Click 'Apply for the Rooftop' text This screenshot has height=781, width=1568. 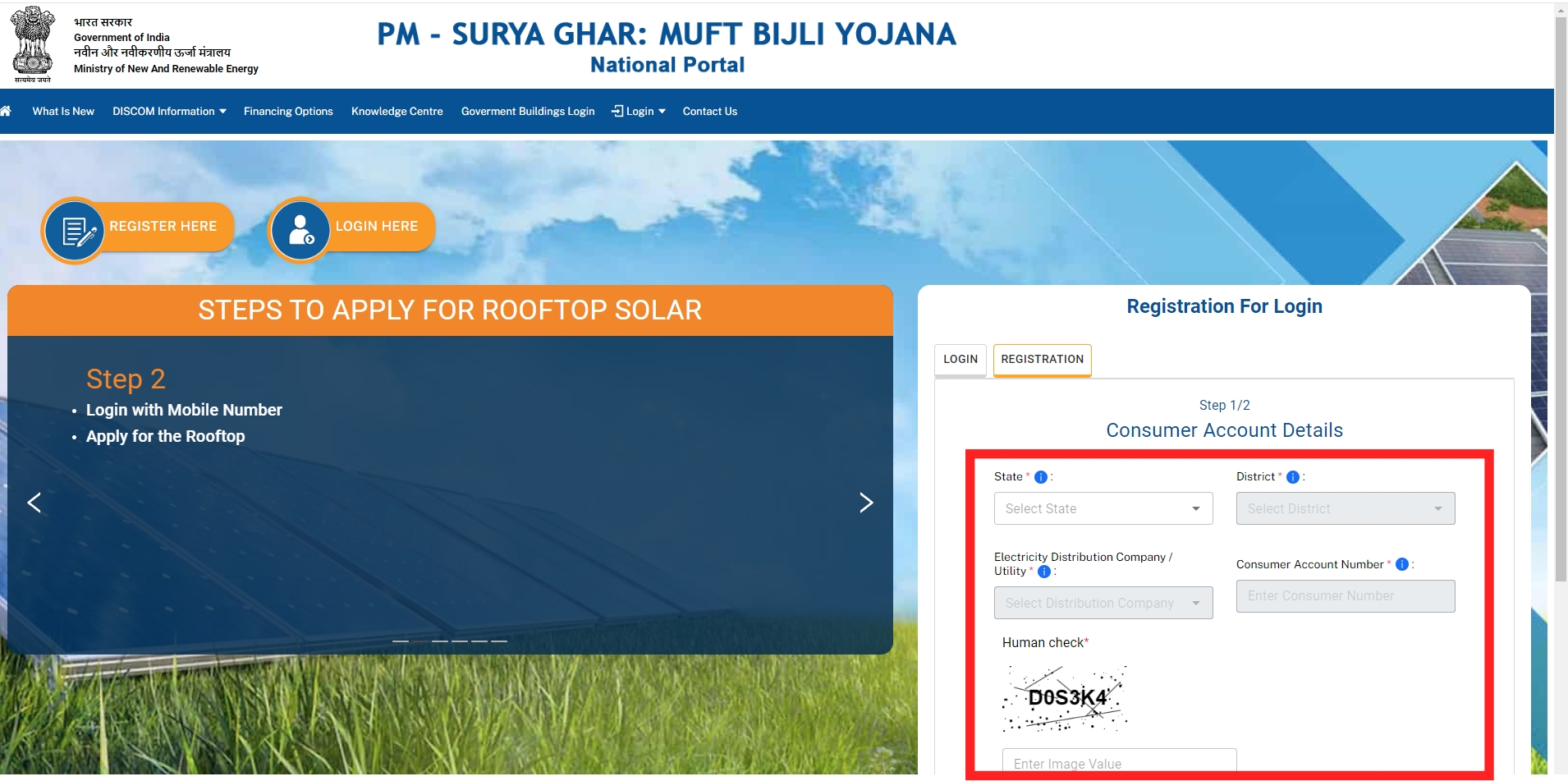click(165, 436)
